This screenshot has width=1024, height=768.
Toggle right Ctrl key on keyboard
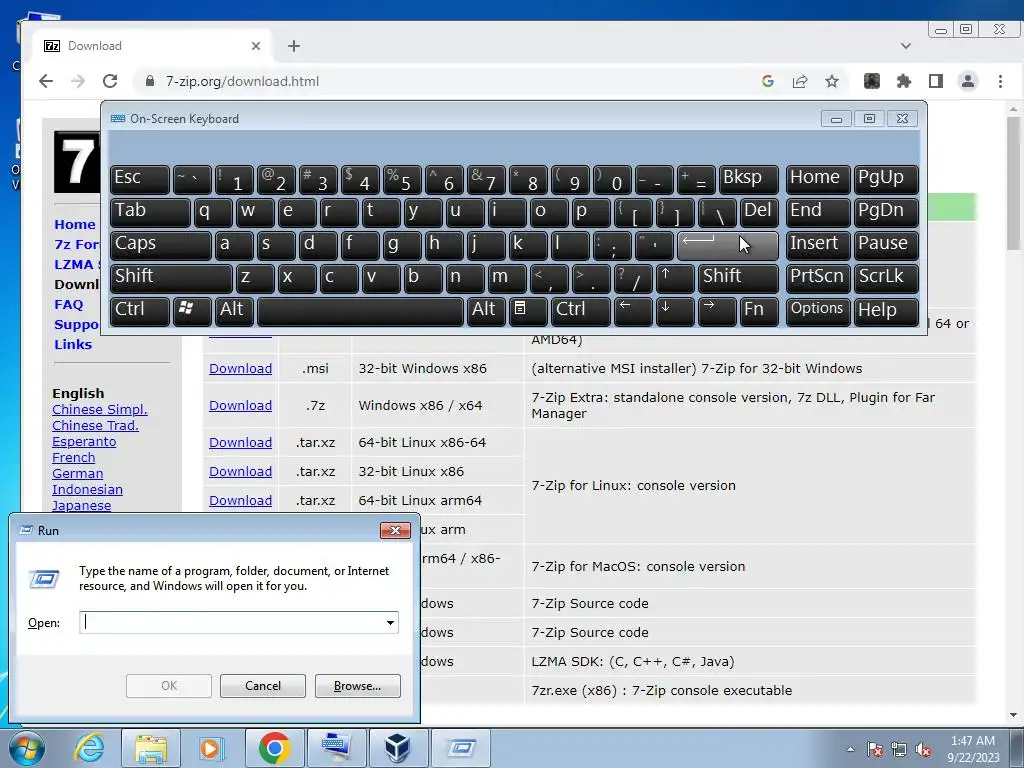pos(581,310)
